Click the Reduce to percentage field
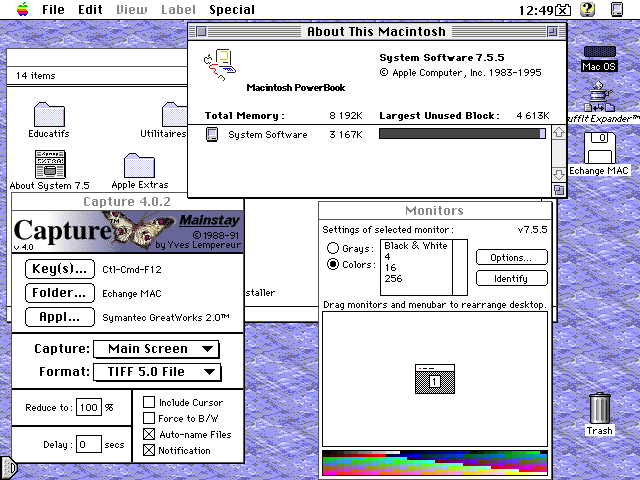 pyautogui.click(x=89, y=407)
